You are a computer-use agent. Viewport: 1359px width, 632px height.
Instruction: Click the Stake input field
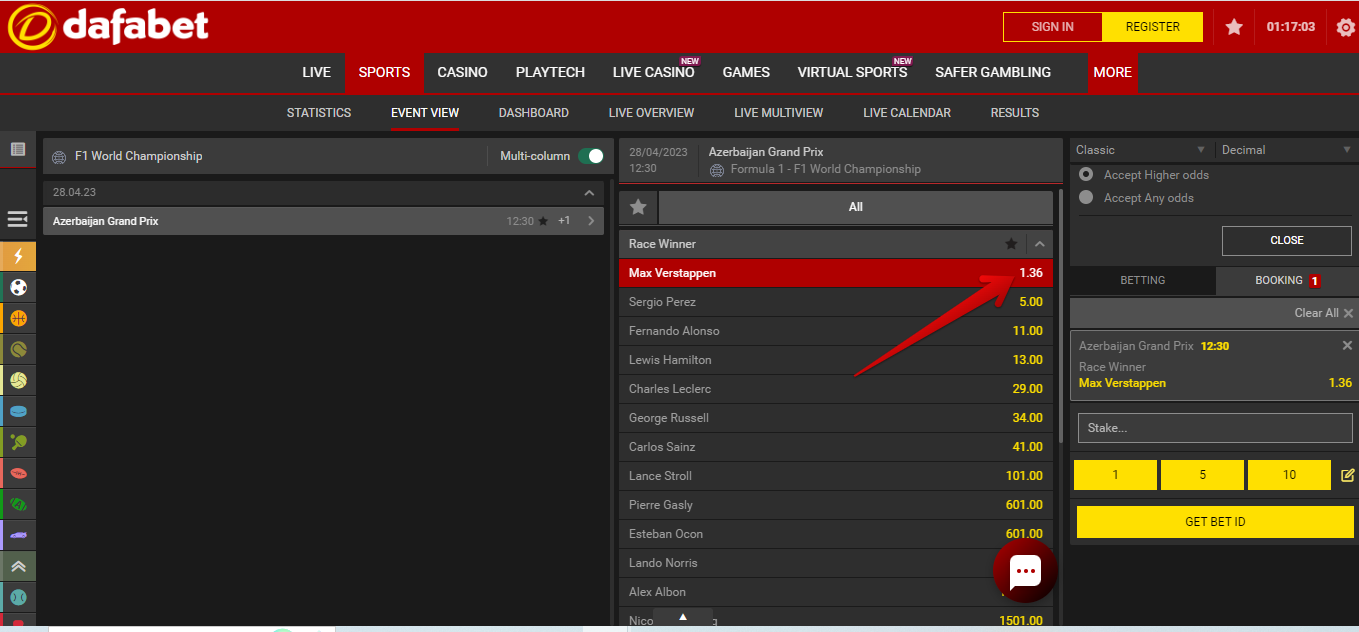click(1215, 428)
